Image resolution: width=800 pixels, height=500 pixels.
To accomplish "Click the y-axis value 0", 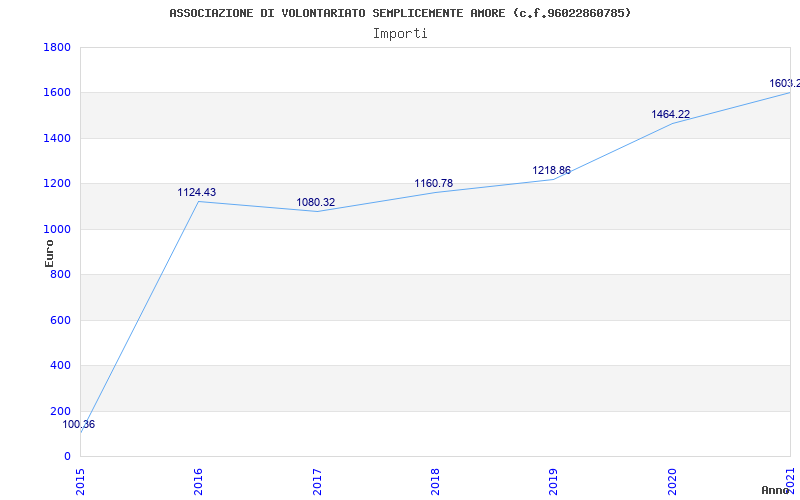I will click(x=67, y=457).
